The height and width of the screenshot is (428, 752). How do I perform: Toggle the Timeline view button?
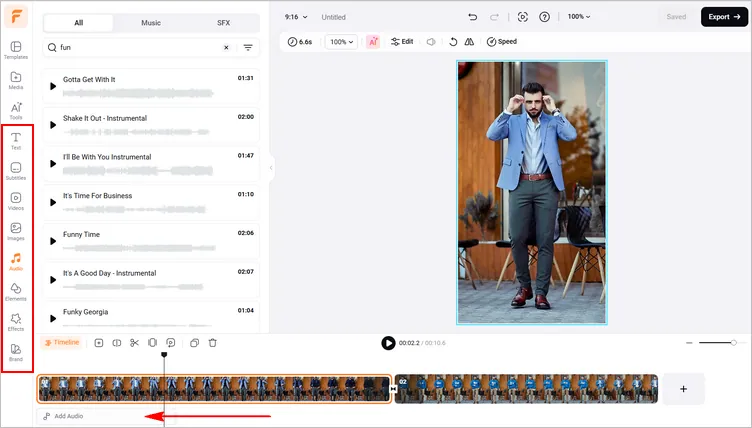pos(62,343)
